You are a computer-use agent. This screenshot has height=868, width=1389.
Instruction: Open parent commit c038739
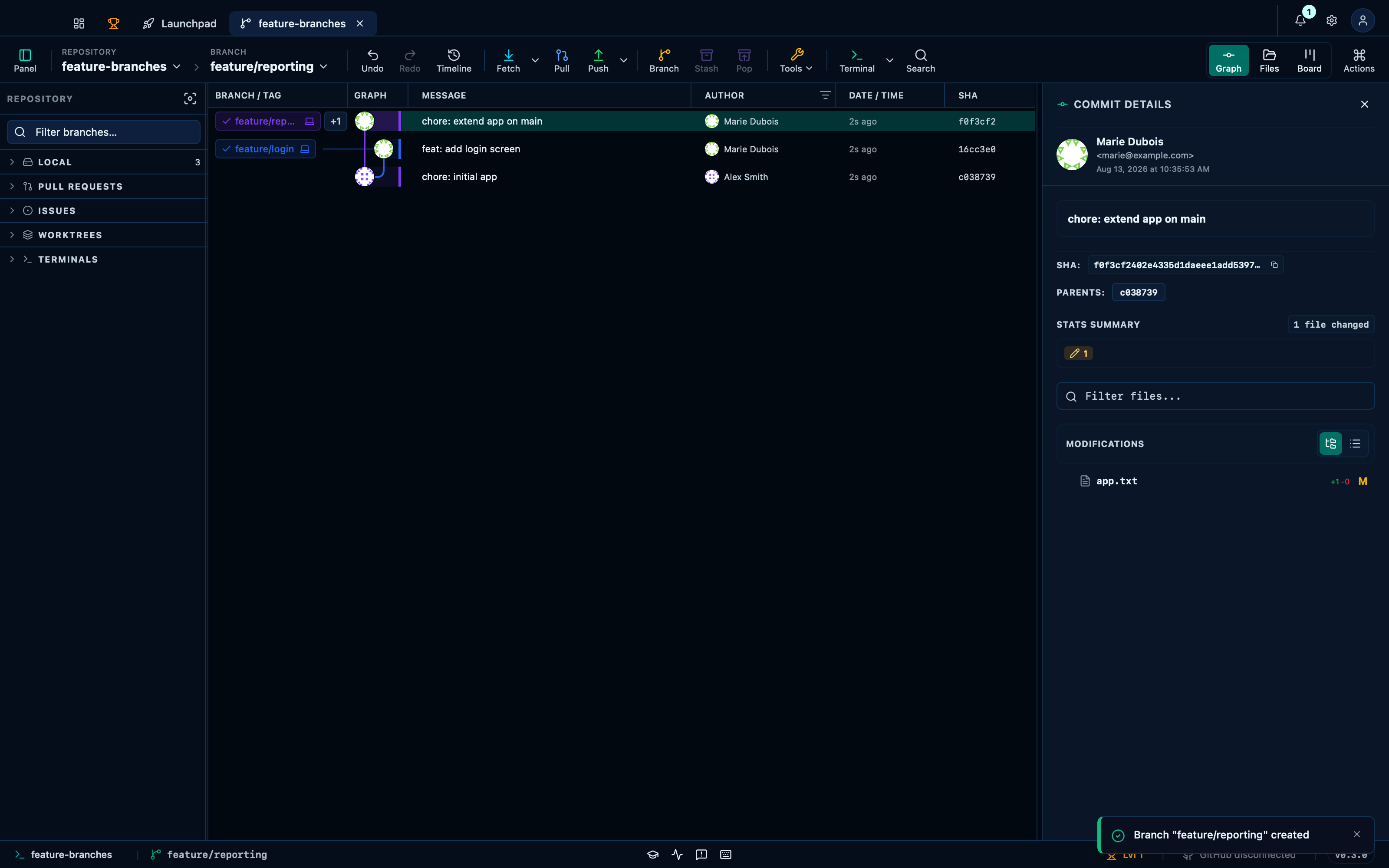1139,292
